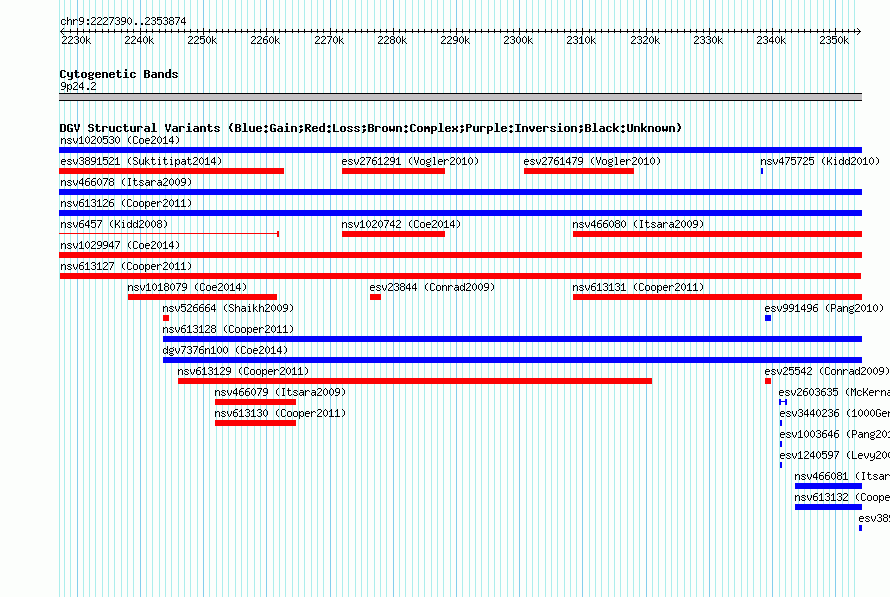
Task: Select the esv2603635 variant label
Action: [834, 392]
